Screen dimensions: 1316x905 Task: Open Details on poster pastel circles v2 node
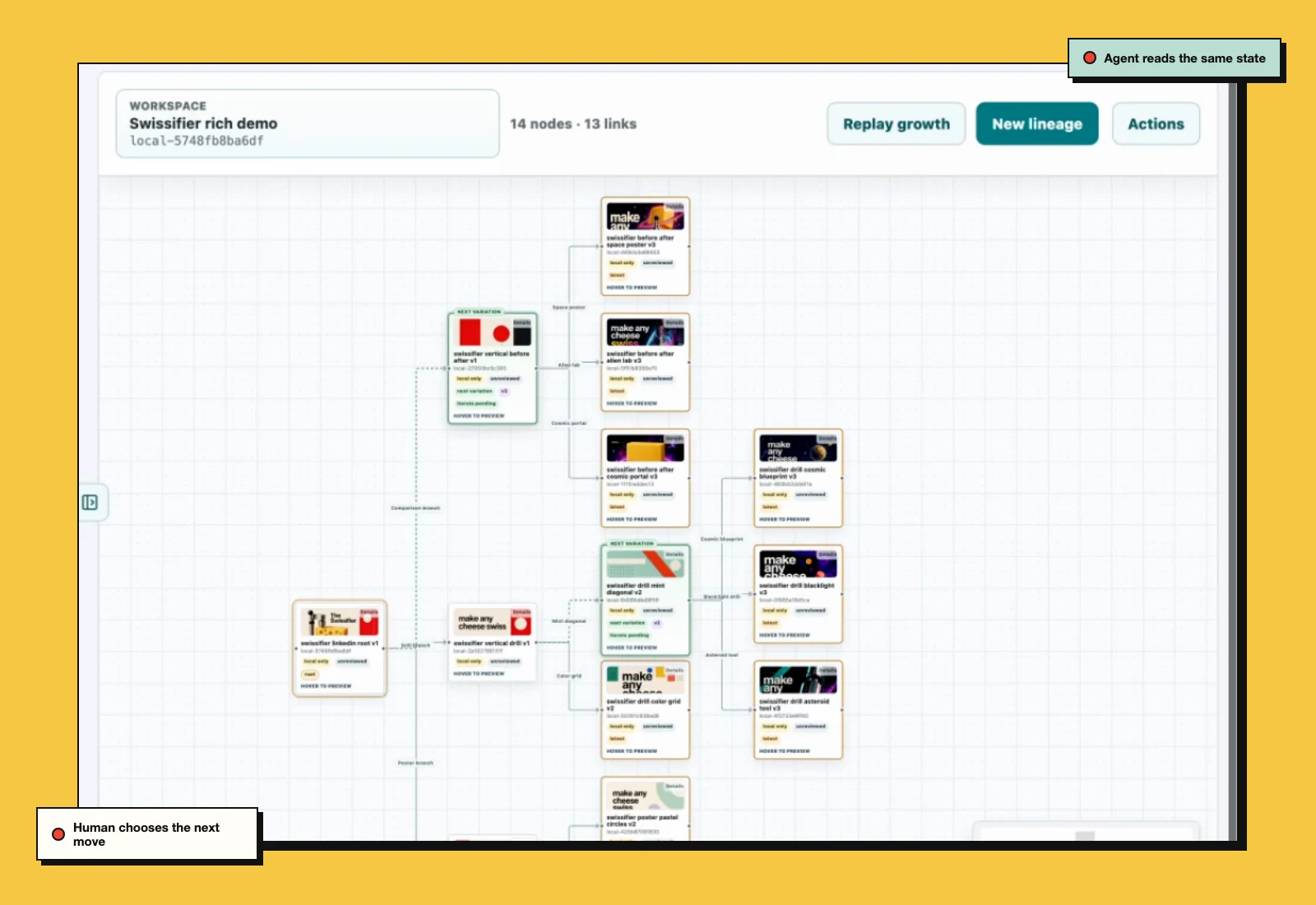tap(674, 787)
